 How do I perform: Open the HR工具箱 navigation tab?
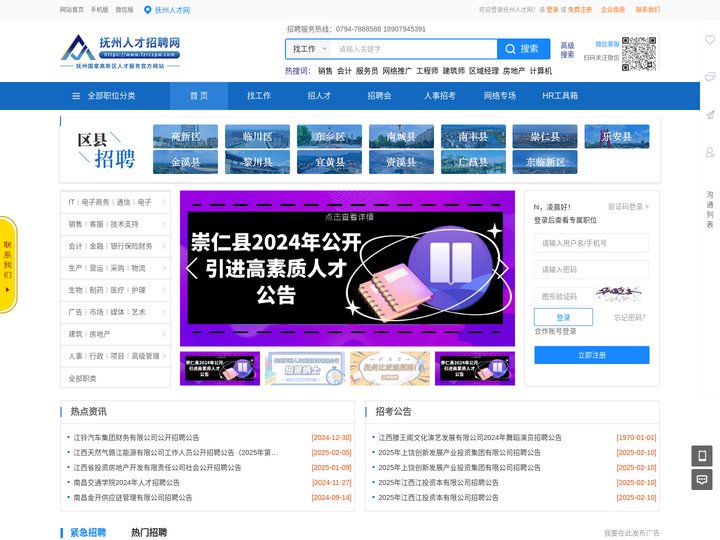tap(560, 96)
